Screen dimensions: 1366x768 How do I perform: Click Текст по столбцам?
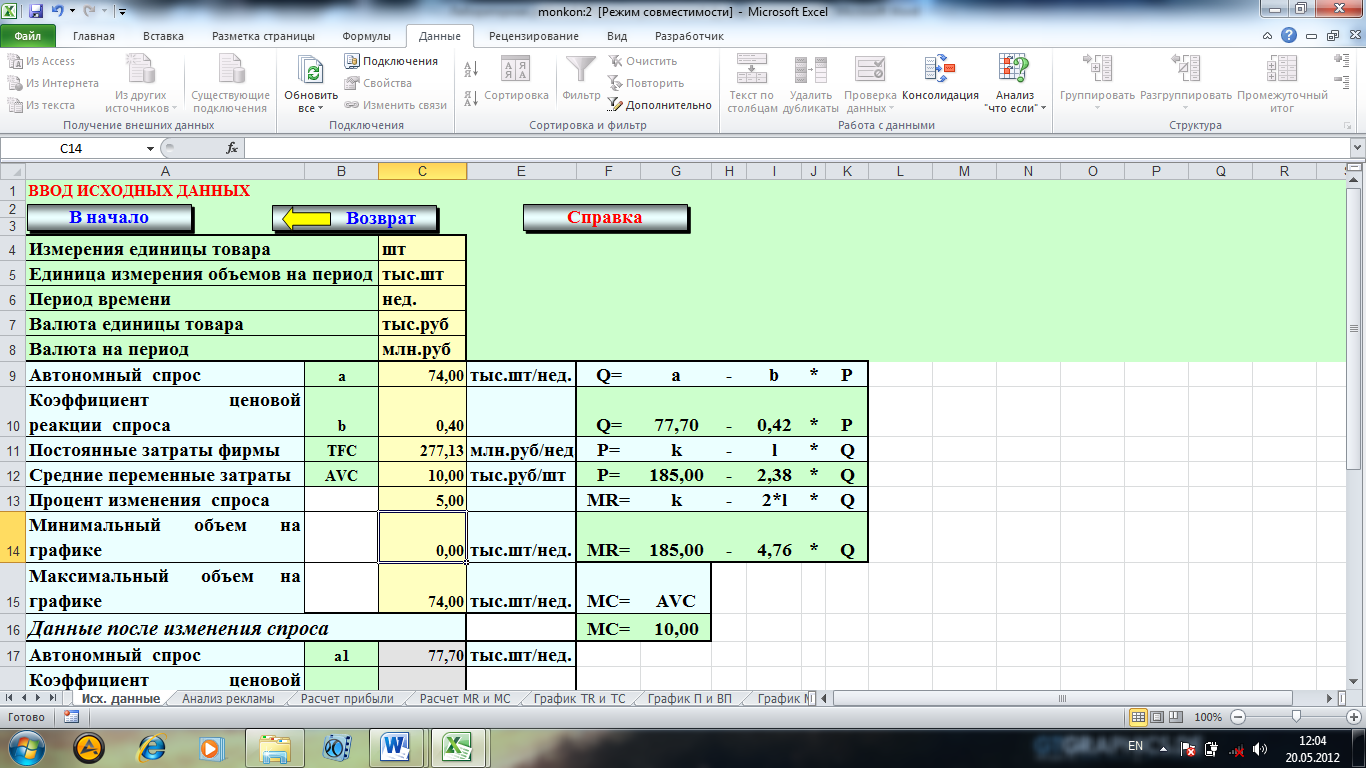click(x=752, y=84)
